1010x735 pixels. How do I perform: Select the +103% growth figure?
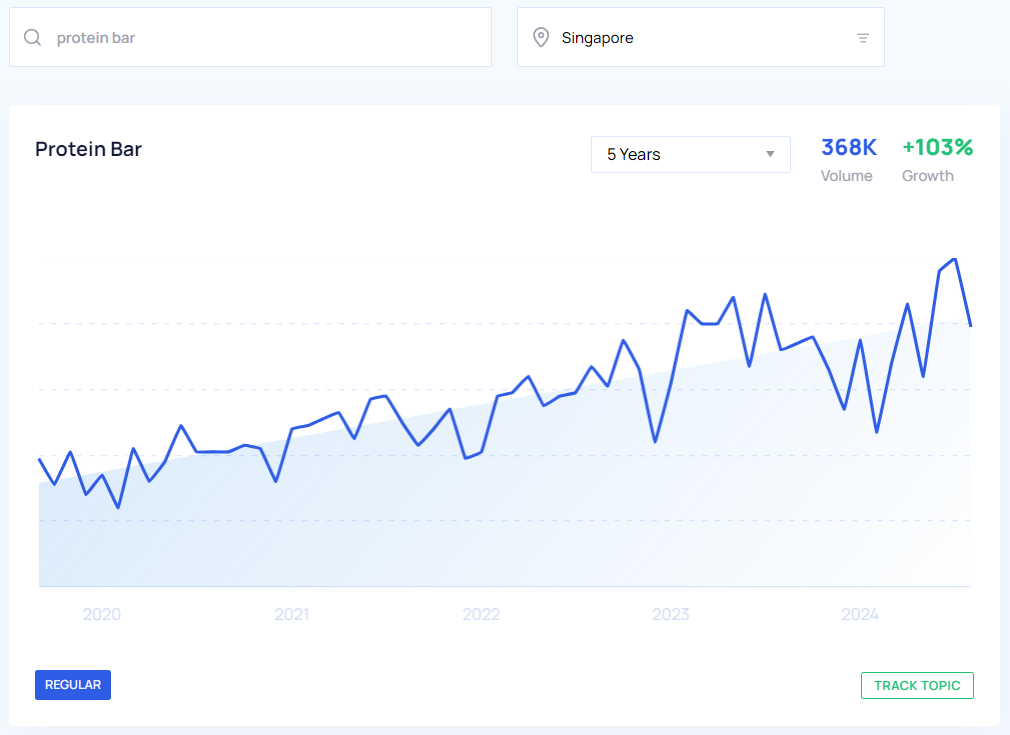(x=937, y=147)
